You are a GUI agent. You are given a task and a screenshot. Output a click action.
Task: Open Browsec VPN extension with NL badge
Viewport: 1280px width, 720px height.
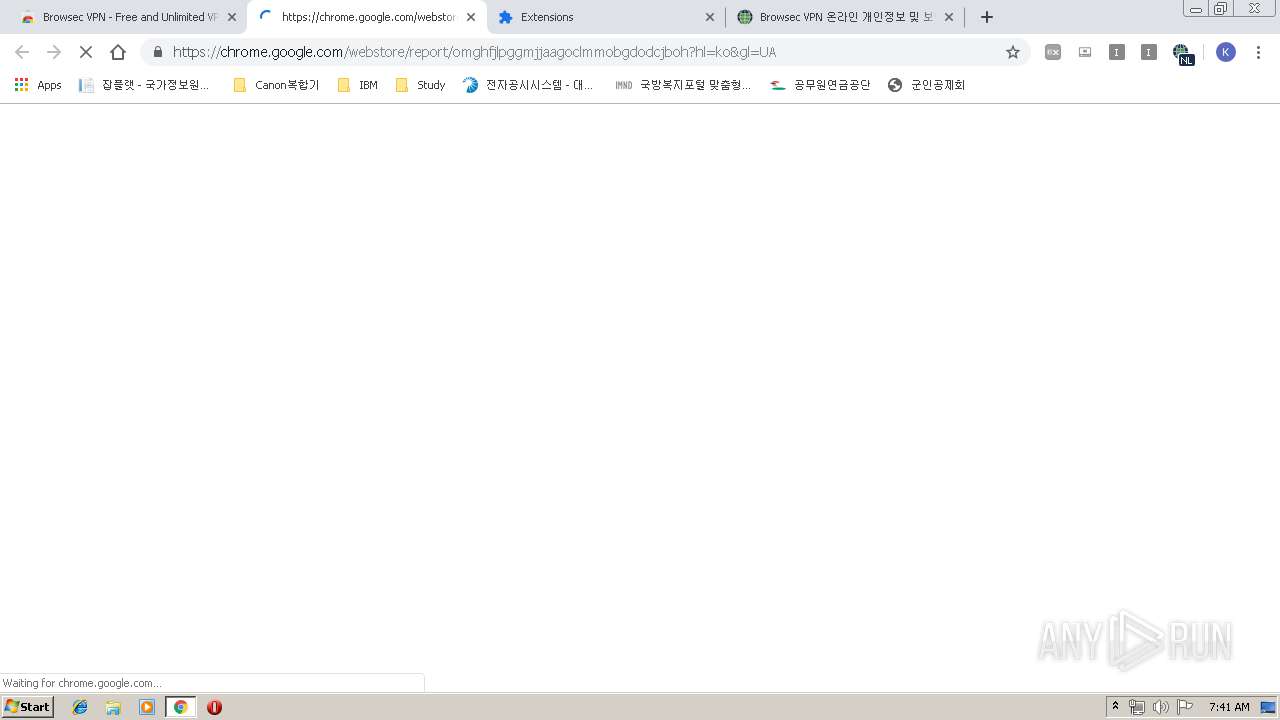pos(1182,53)
